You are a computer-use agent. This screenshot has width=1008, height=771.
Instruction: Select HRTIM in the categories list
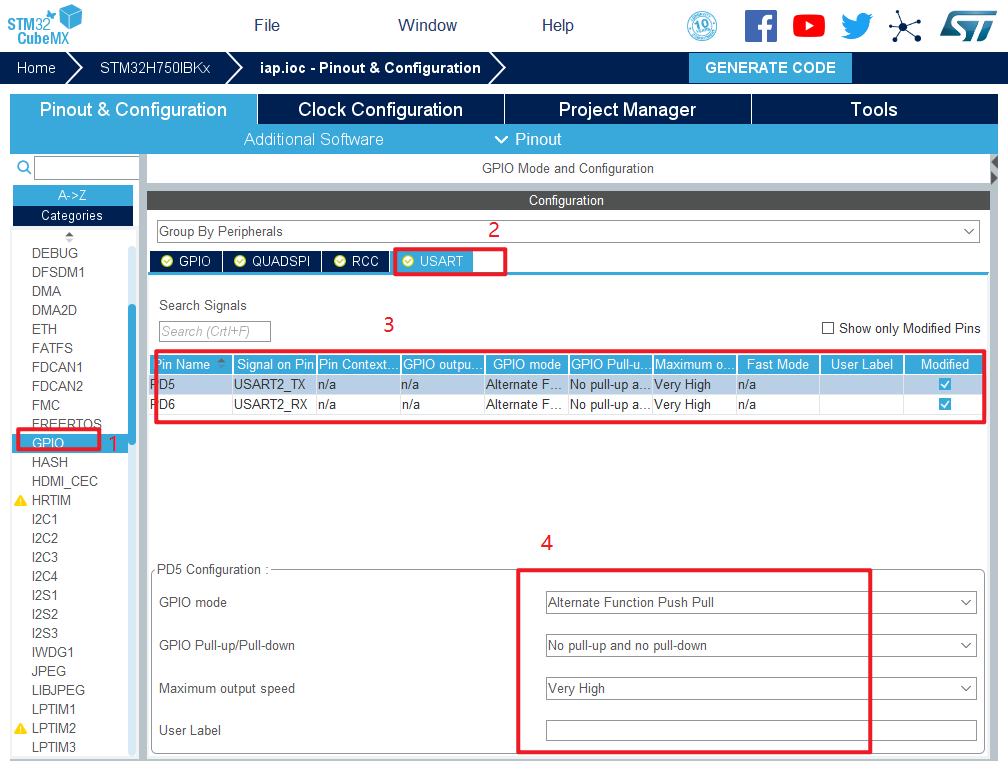pyautogui.click(x=51, y=500)
